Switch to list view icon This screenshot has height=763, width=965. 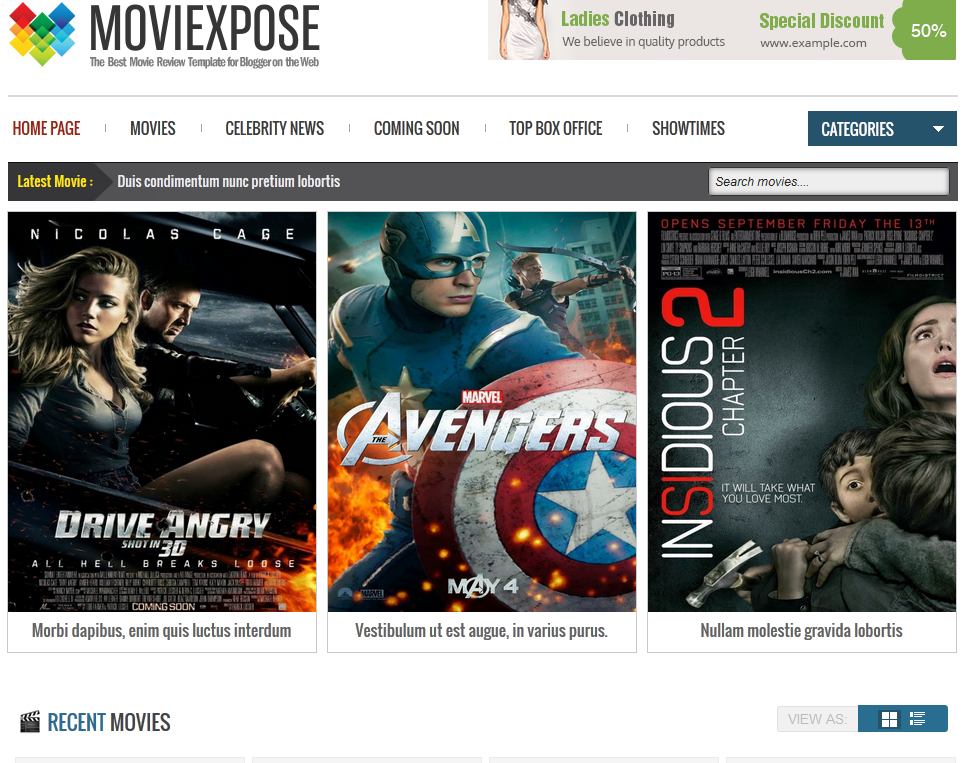click(918, 719)
